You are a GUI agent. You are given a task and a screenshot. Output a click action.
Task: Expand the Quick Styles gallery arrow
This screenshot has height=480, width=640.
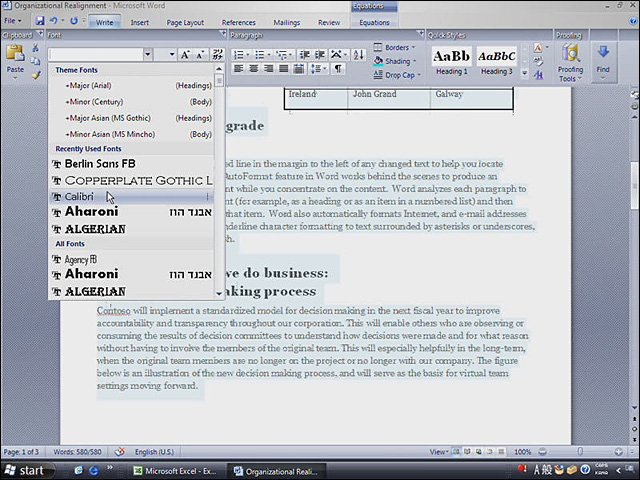tap(524, 73)
